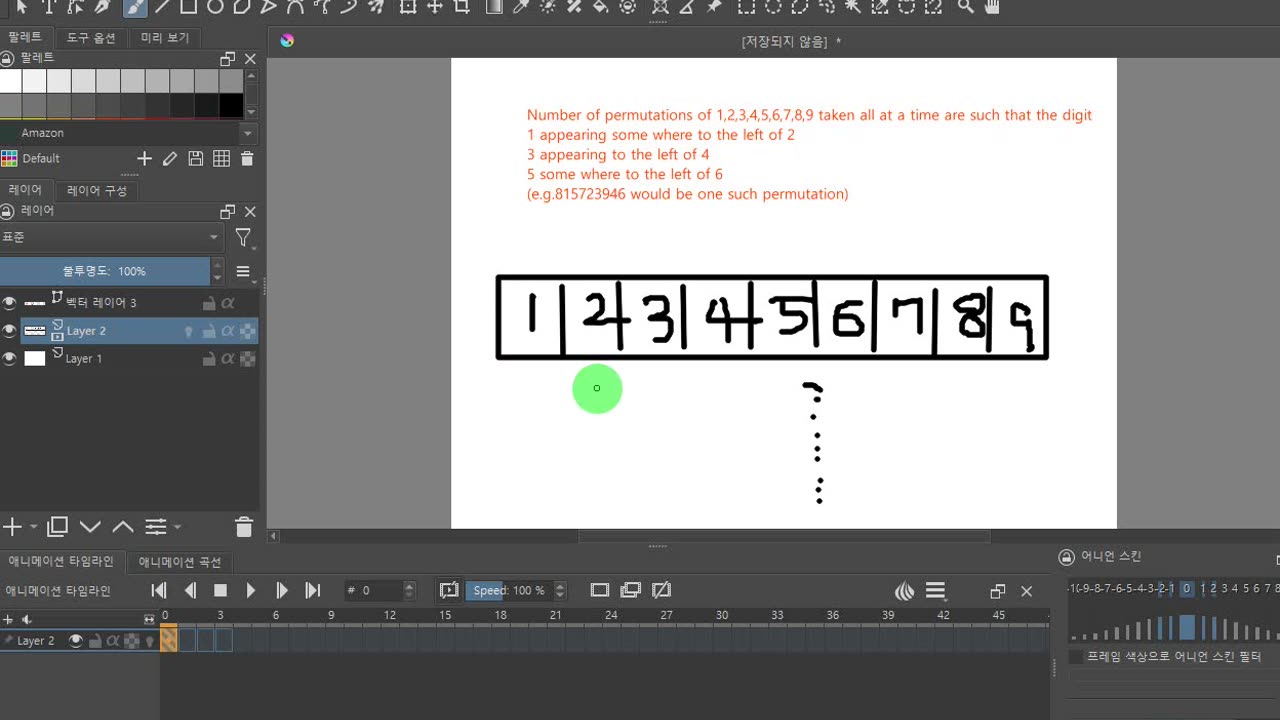The image size is (1280, 720).
Task: Select the gradient tool
Action: point(493,7)
